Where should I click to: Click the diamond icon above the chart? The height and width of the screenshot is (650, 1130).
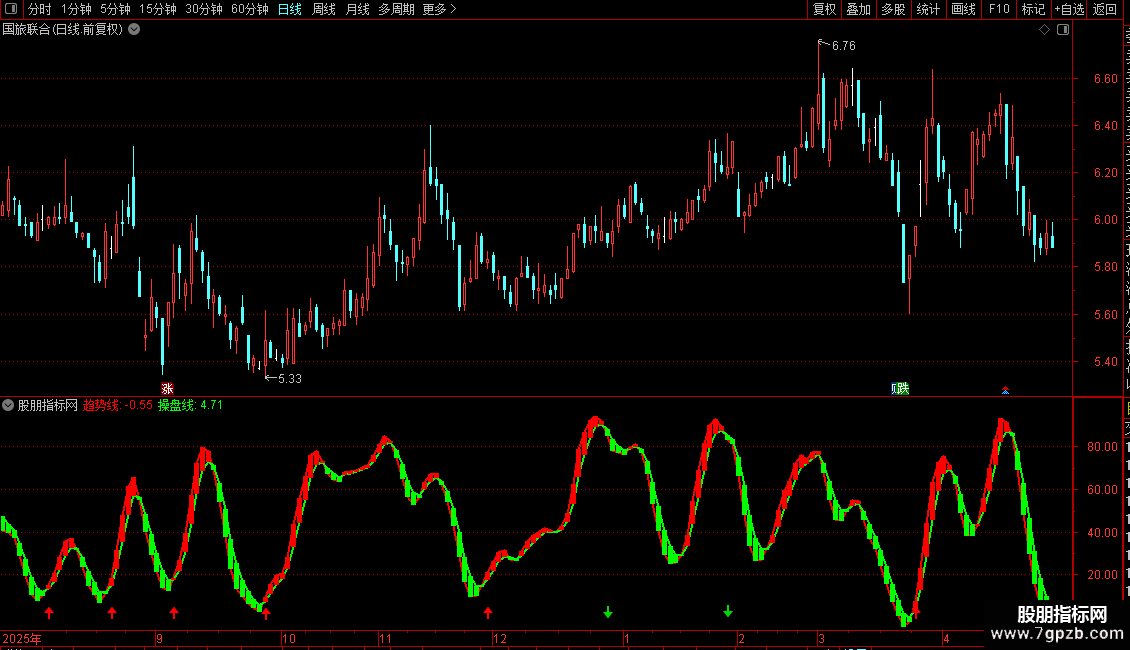coord(1044,30)
